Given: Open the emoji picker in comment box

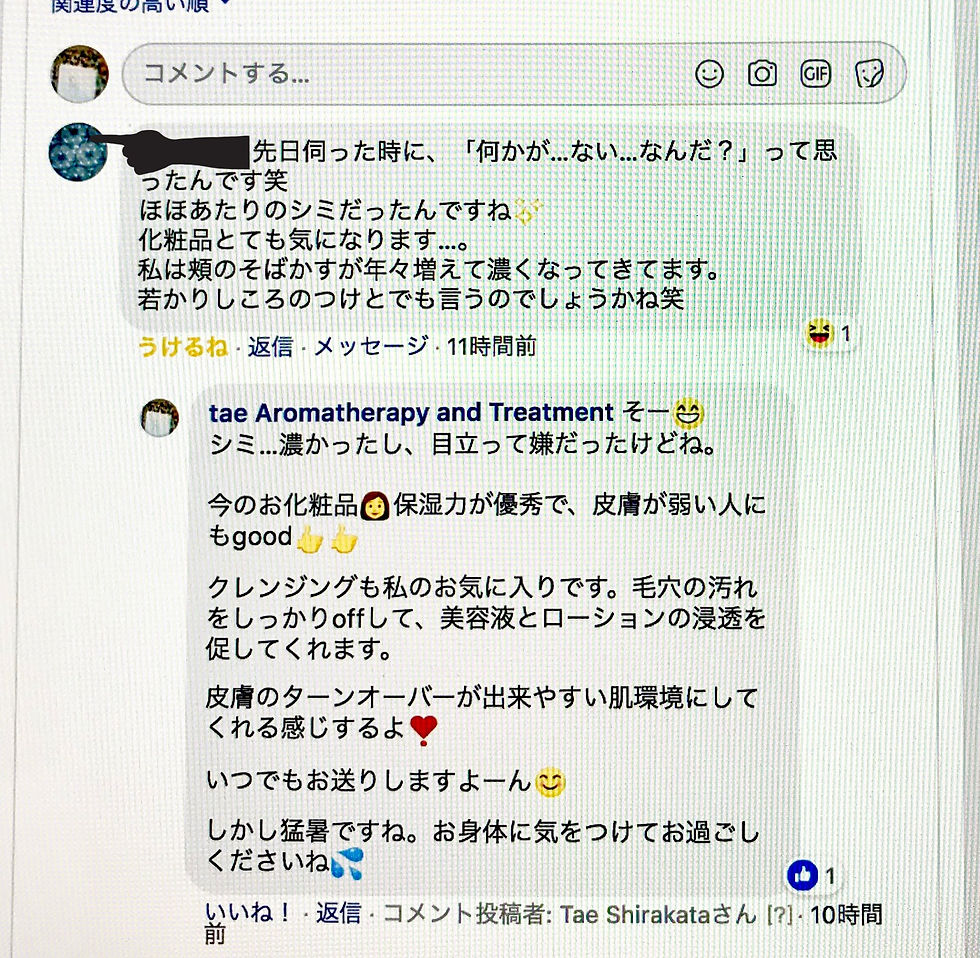Looking at the screenshot, I should (x=709, y=74).
